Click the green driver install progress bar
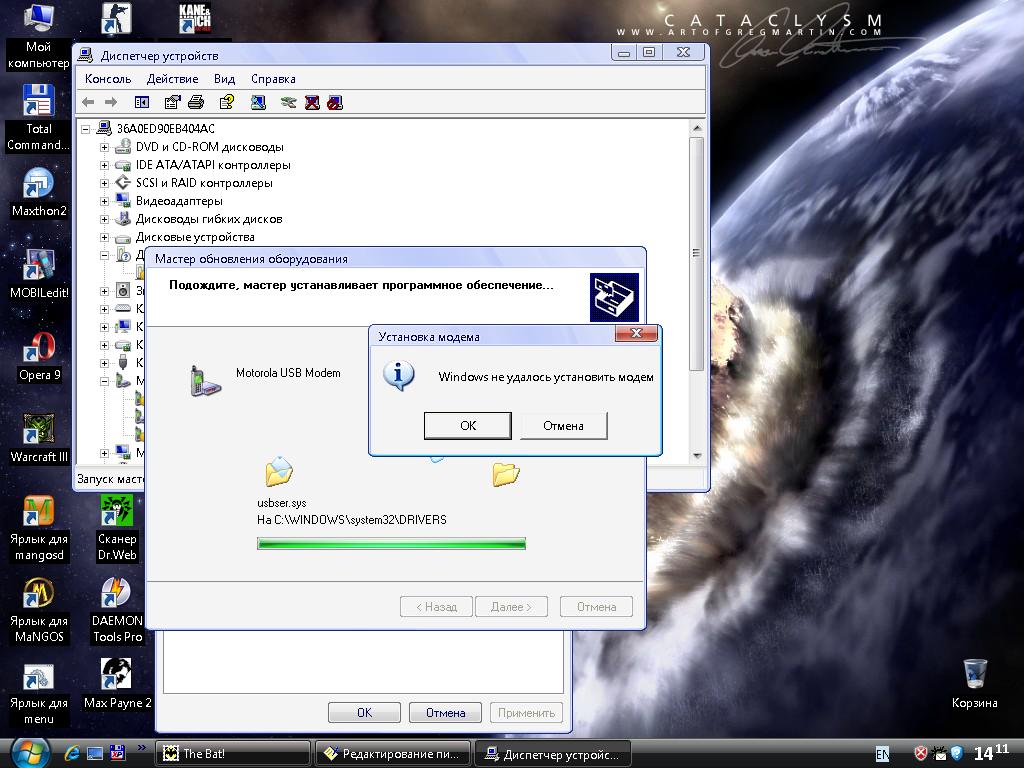The image size is (1024, 768). click(x=391, y=543)
